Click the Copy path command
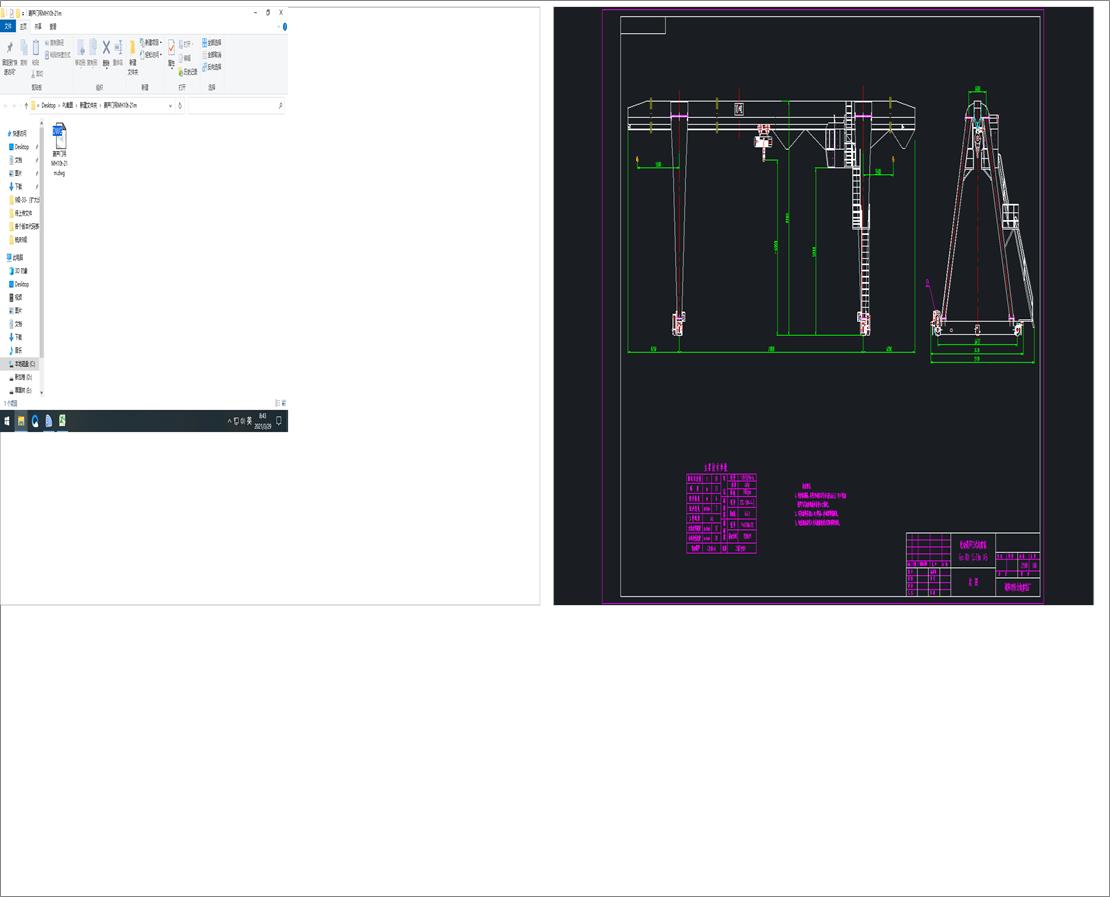The image size is (1110, 897). pyautogui.click(x=55, y=43)
